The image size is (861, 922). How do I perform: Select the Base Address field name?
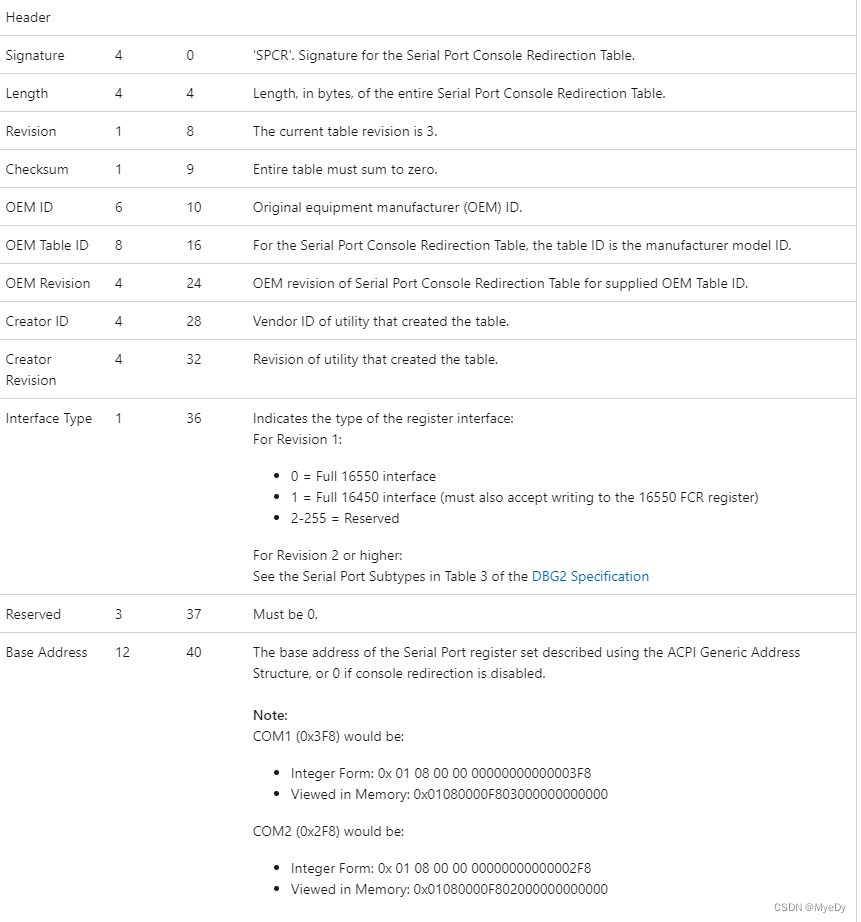47,652
